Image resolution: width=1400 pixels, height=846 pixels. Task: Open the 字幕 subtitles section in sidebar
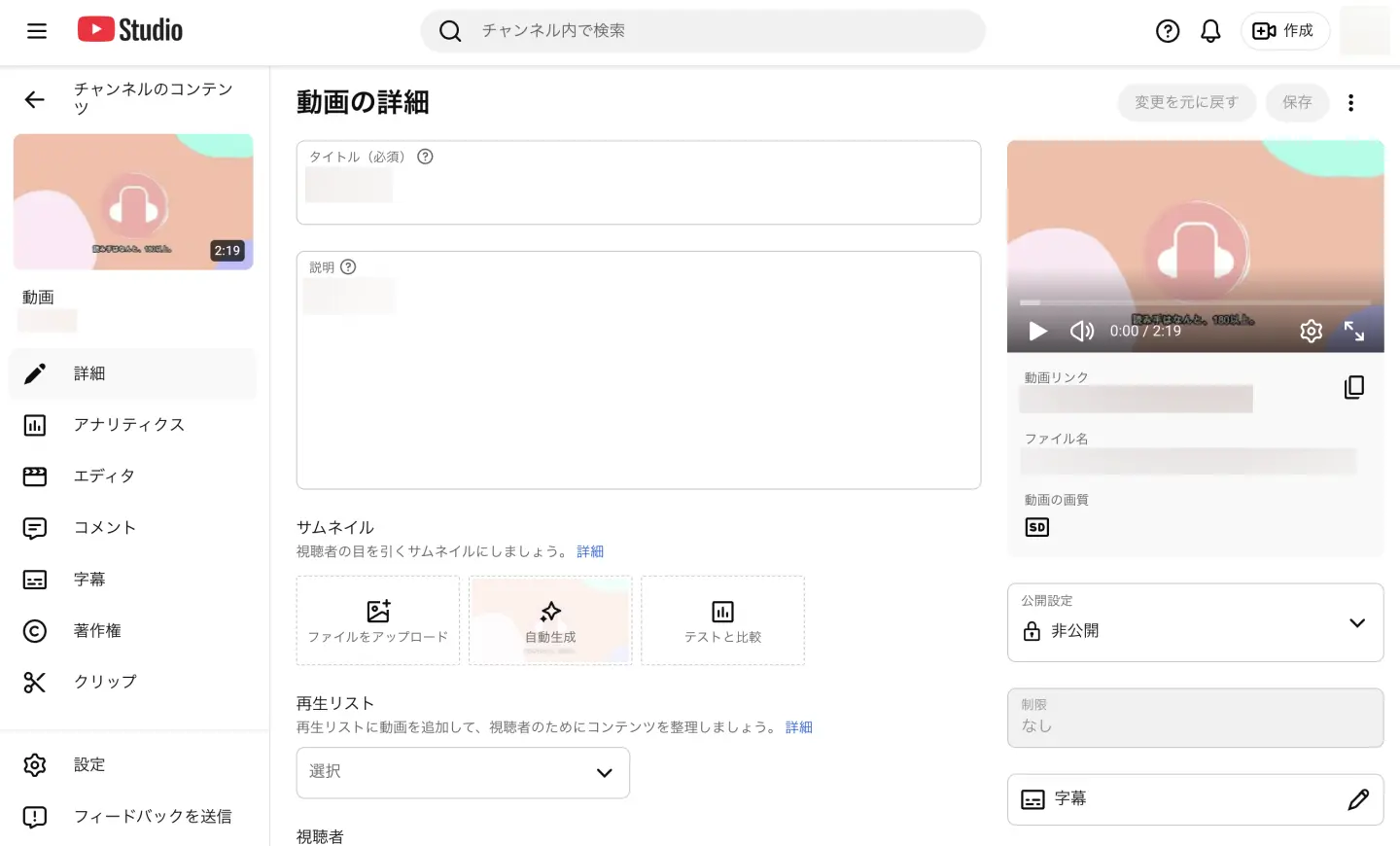[34, 579]
